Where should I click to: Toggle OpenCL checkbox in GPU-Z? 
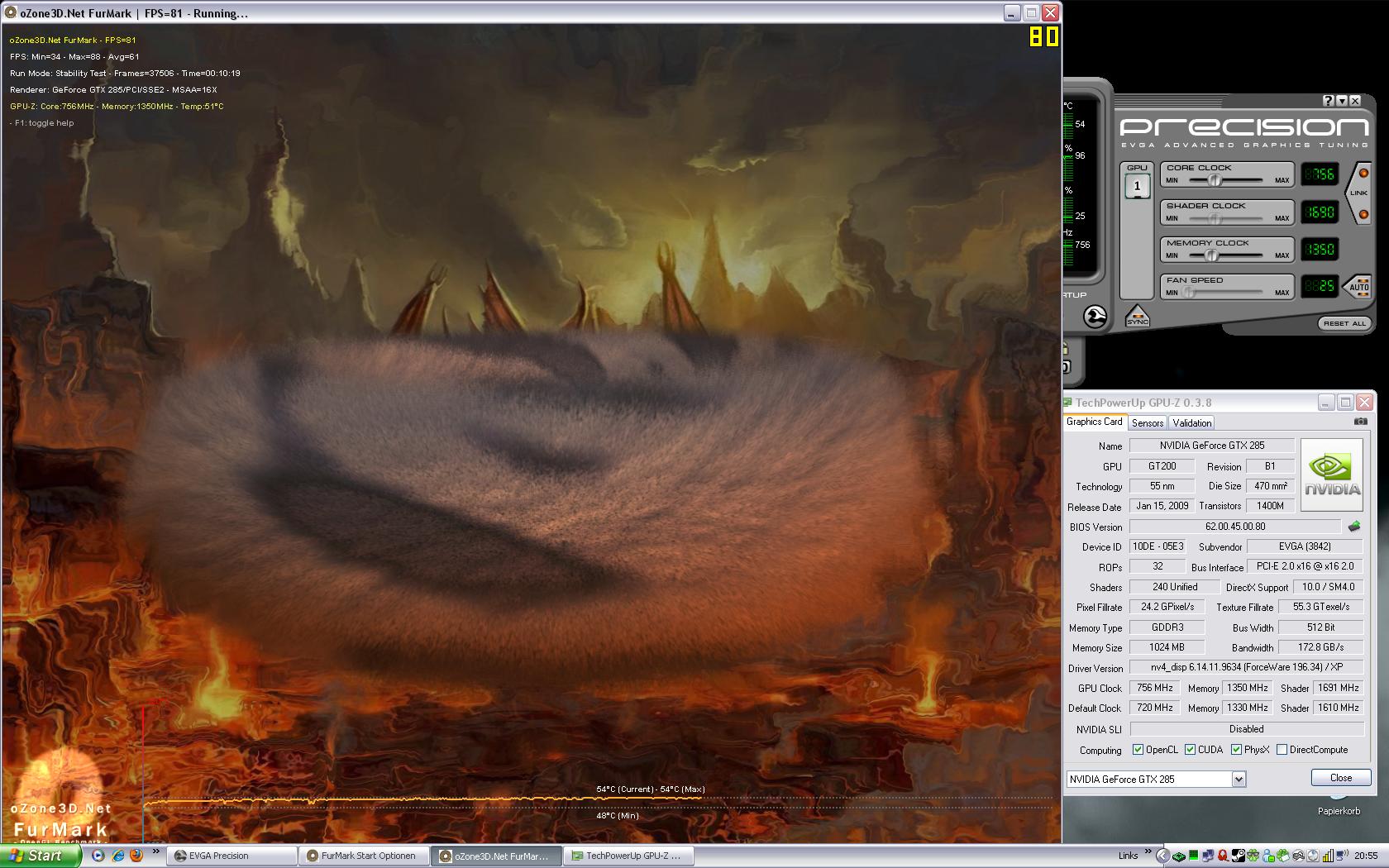point(1138,750)
